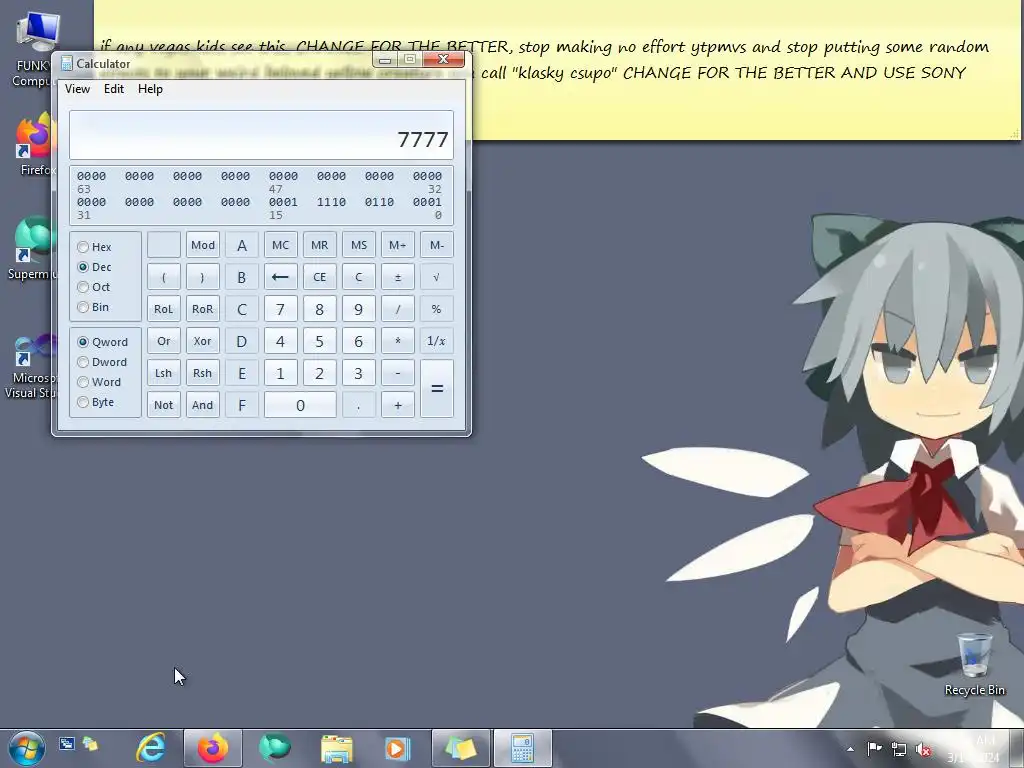
Task: Select the Dec radio button
Action: pos(83,267)
